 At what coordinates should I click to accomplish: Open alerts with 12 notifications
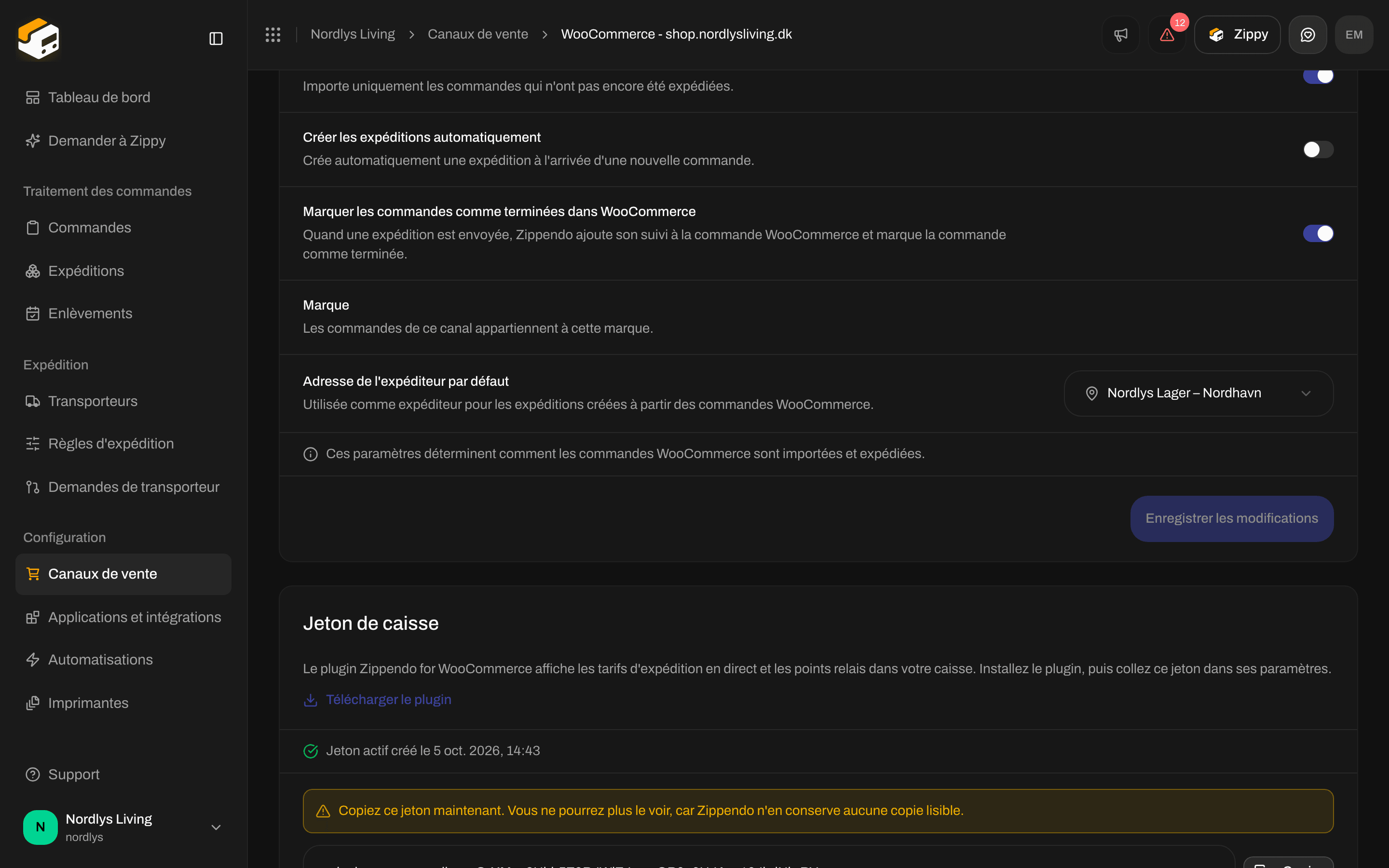coord(1167,34)
